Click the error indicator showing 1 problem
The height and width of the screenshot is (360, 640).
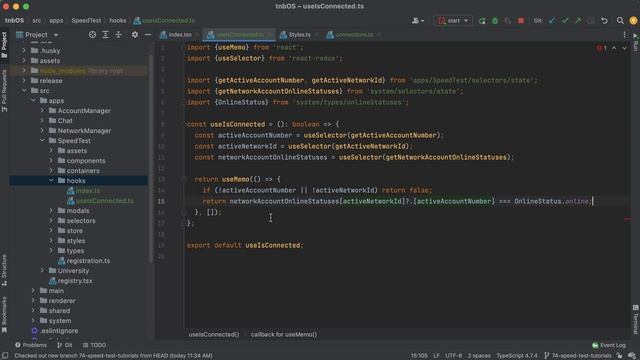[602, 48]
